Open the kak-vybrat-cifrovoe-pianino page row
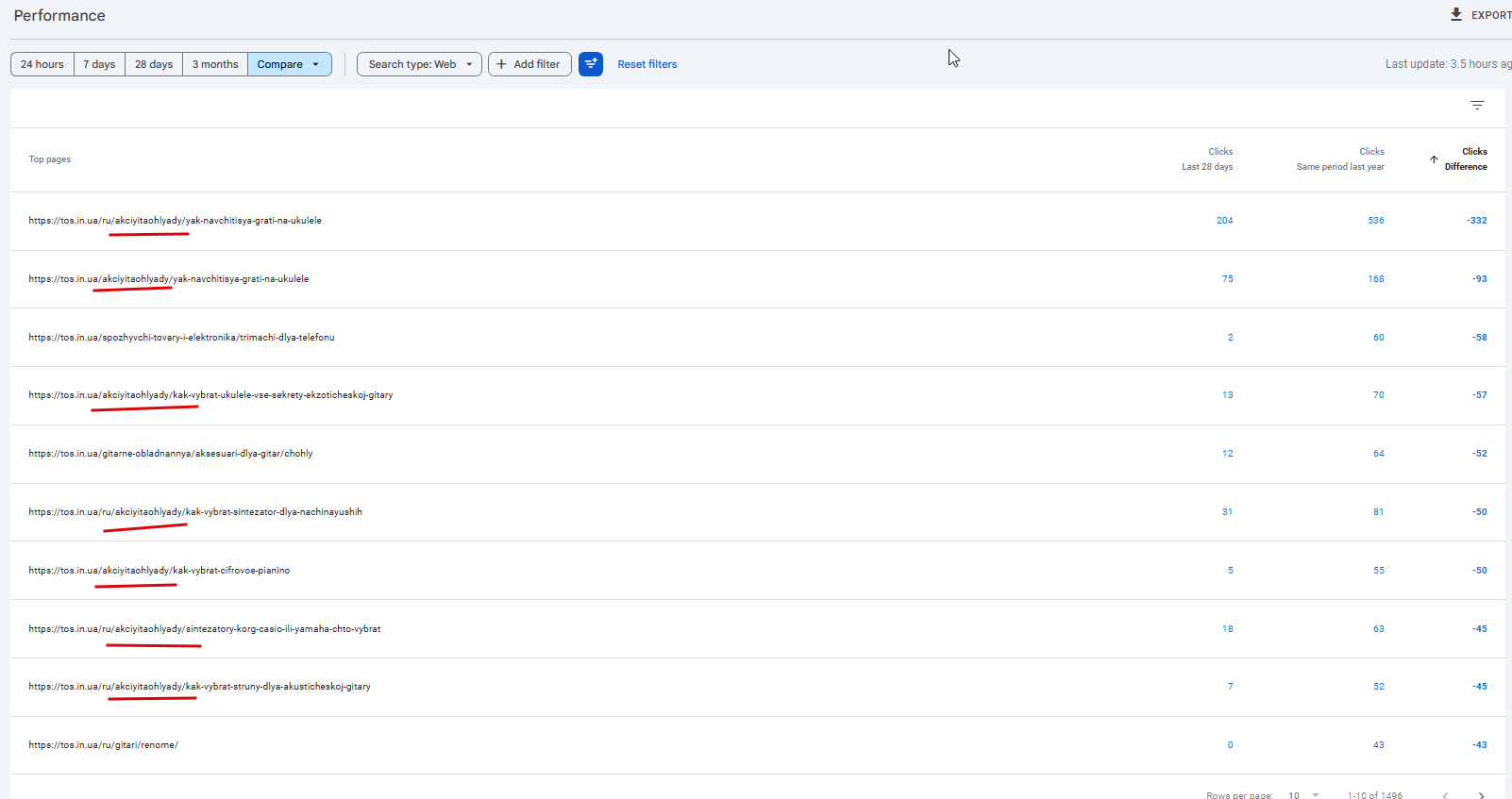 (757, 571)
